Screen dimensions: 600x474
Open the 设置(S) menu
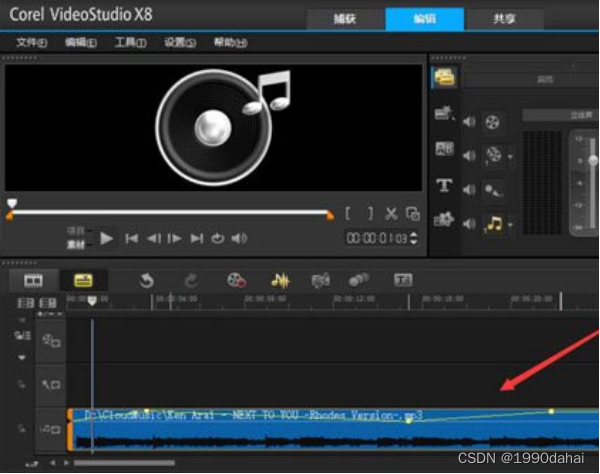click(x=180, y=42)
